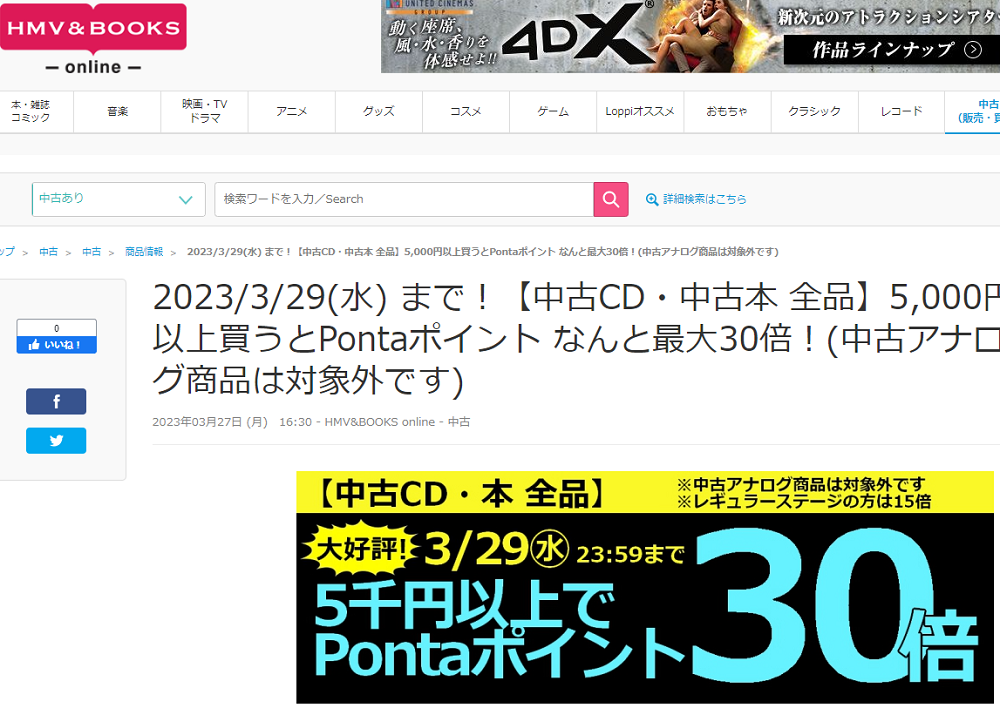Screen dimensions: 1000x708
Task: Click the first 中古 breadcrumb link
Action: pos(48,252)
